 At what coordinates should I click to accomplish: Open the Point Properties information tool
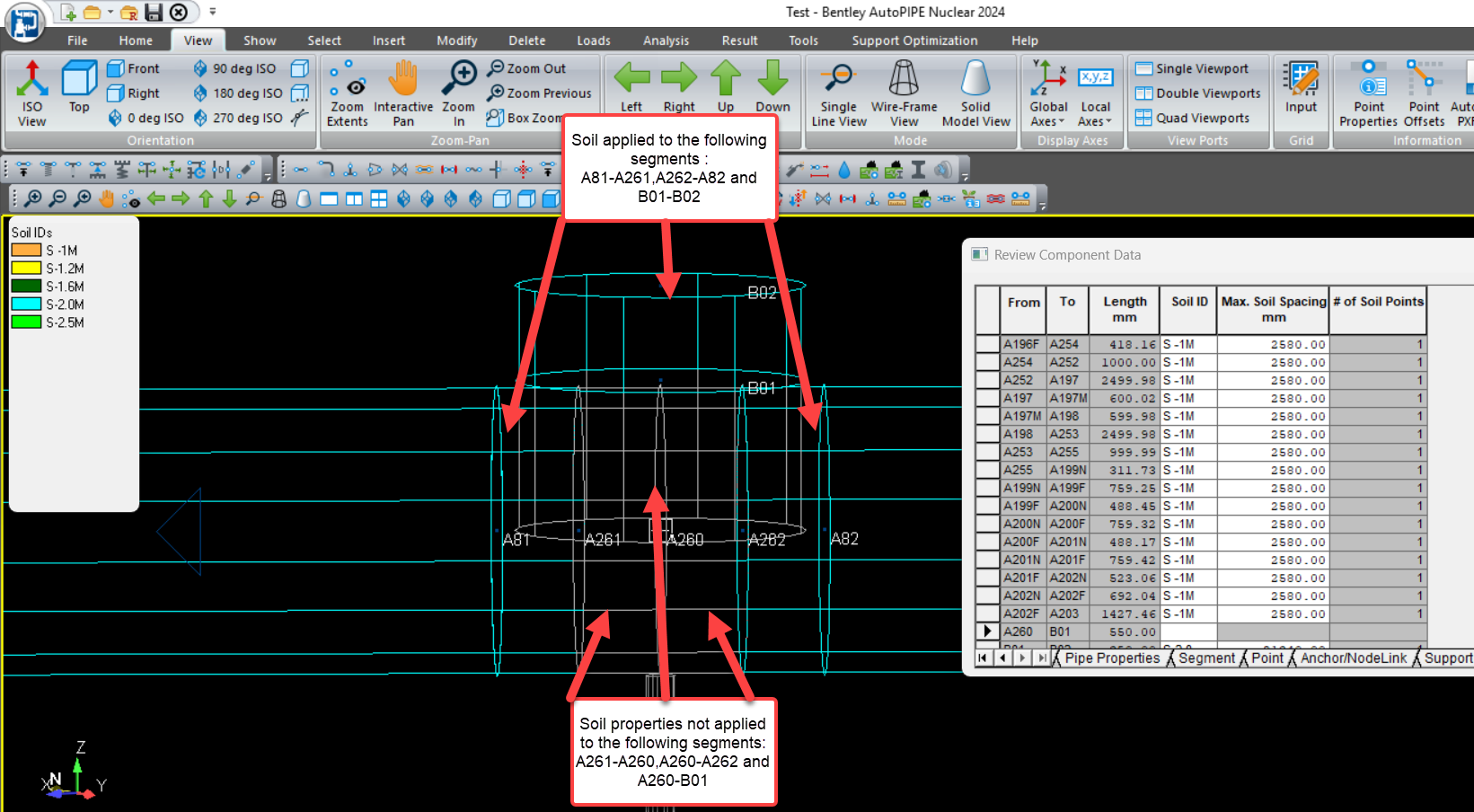click(1368, 93)
